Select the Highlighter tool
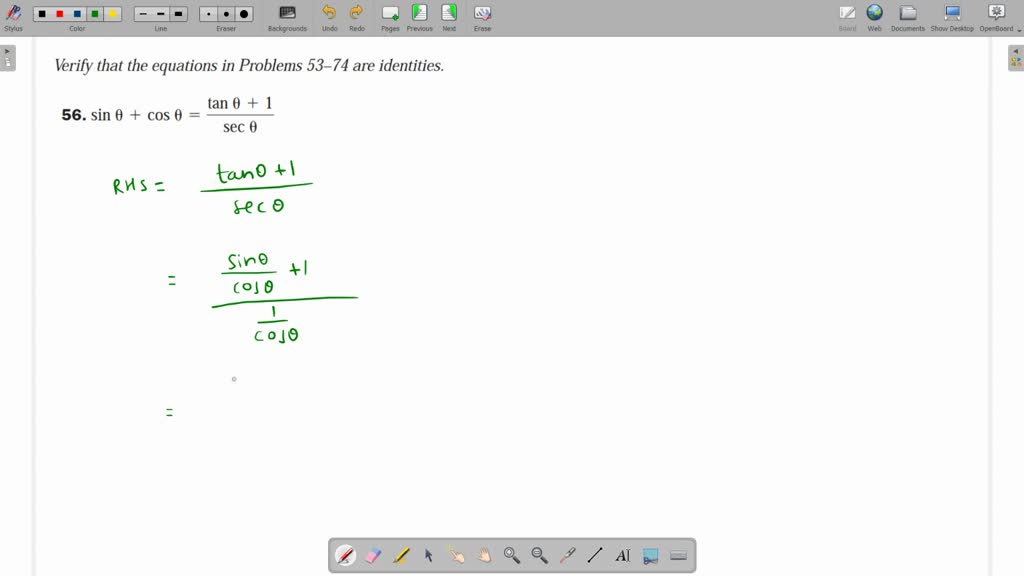The height and width of the screenshot is (576, 1024). point(400,555)
